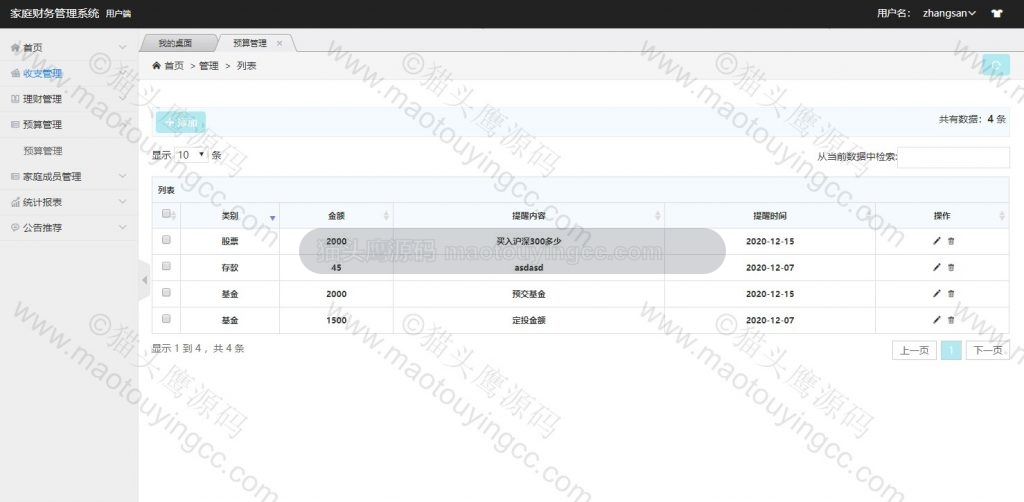Click the edit pencil for the 预交基金 row
The width and height of the screenshot is (1024, 502).
[x=936, y=294]
